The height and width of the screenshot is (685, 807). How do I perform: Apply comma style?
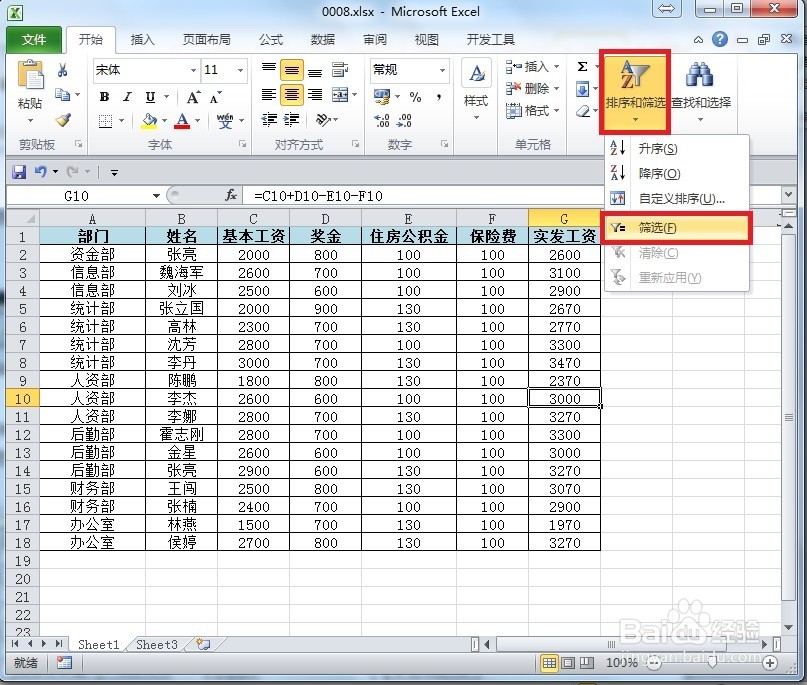[438, 97]
